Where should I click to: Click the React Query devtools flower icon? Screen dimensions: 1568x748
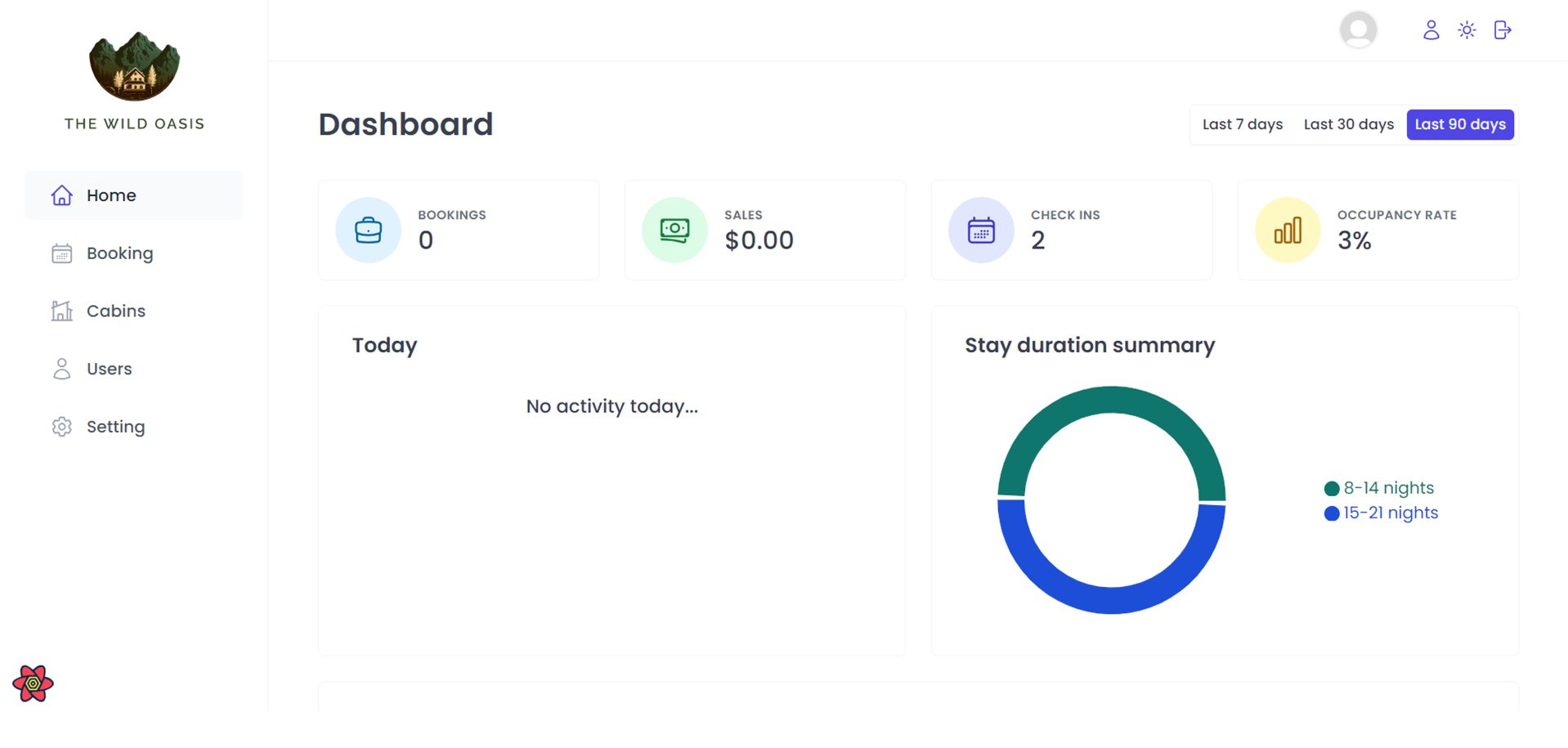34,683
